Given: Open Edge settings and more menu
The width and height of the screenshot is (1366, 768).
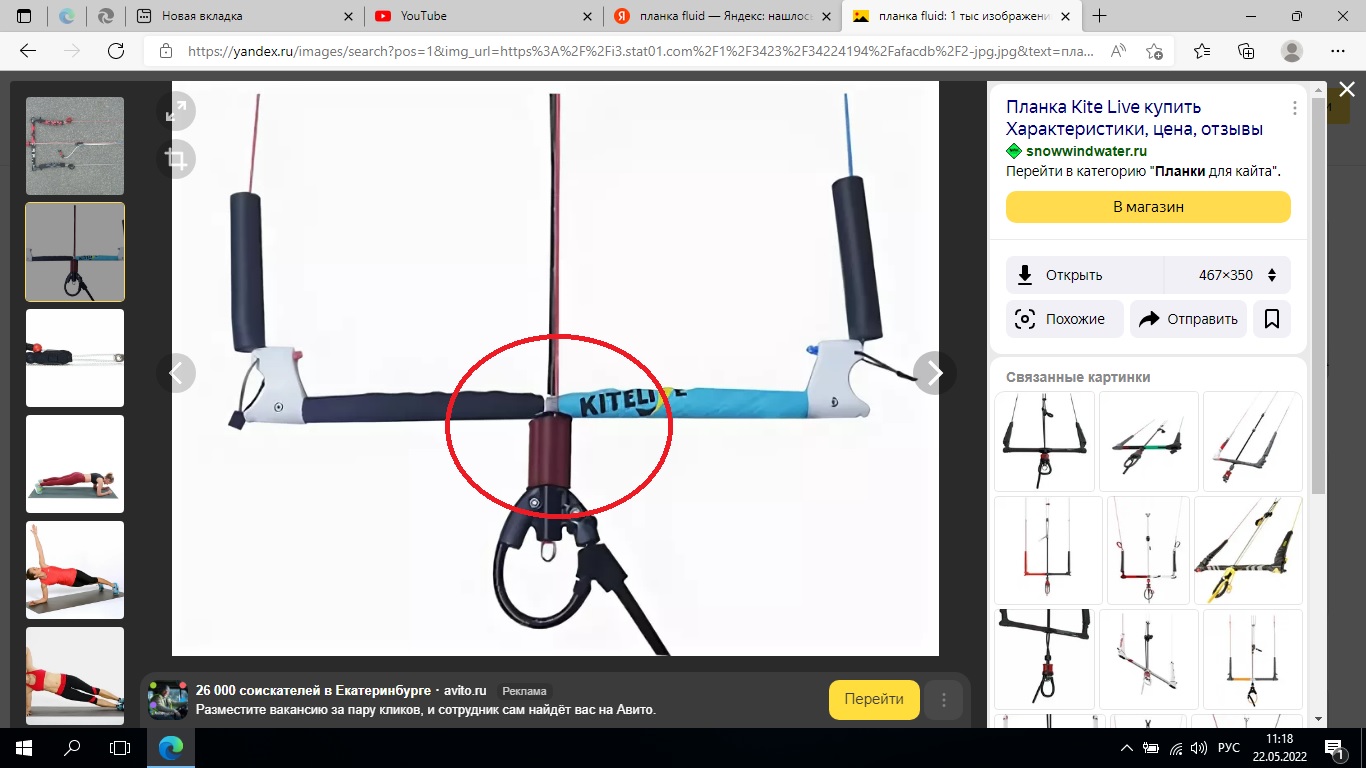Looking at the screenshot, I should 1338,51.
